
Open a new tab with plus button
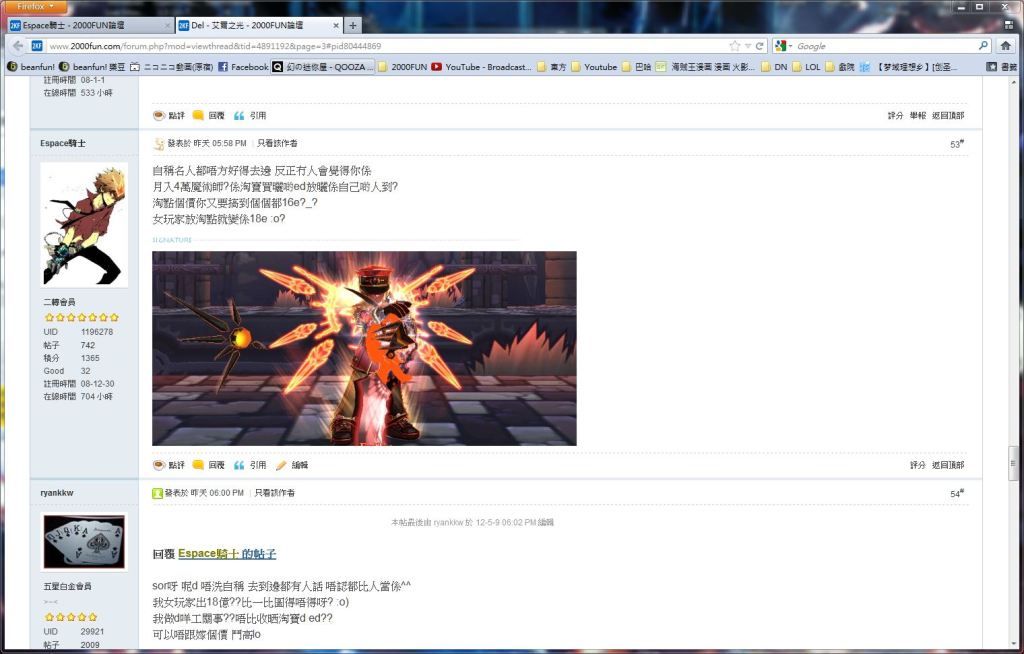353,25
